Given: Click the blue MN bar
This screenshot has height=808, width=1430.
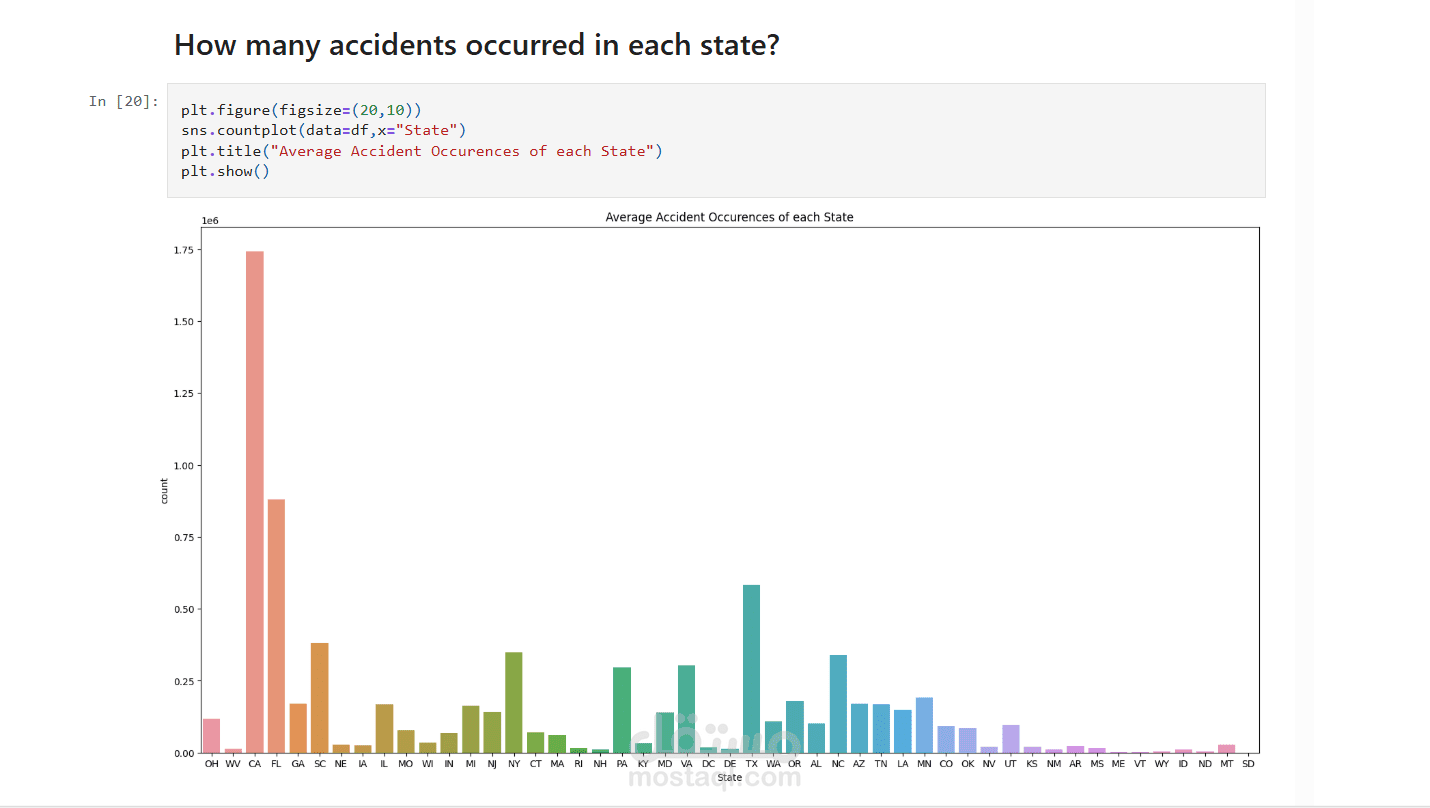Looking at the screenshot, I should click(x=924, y=725).
